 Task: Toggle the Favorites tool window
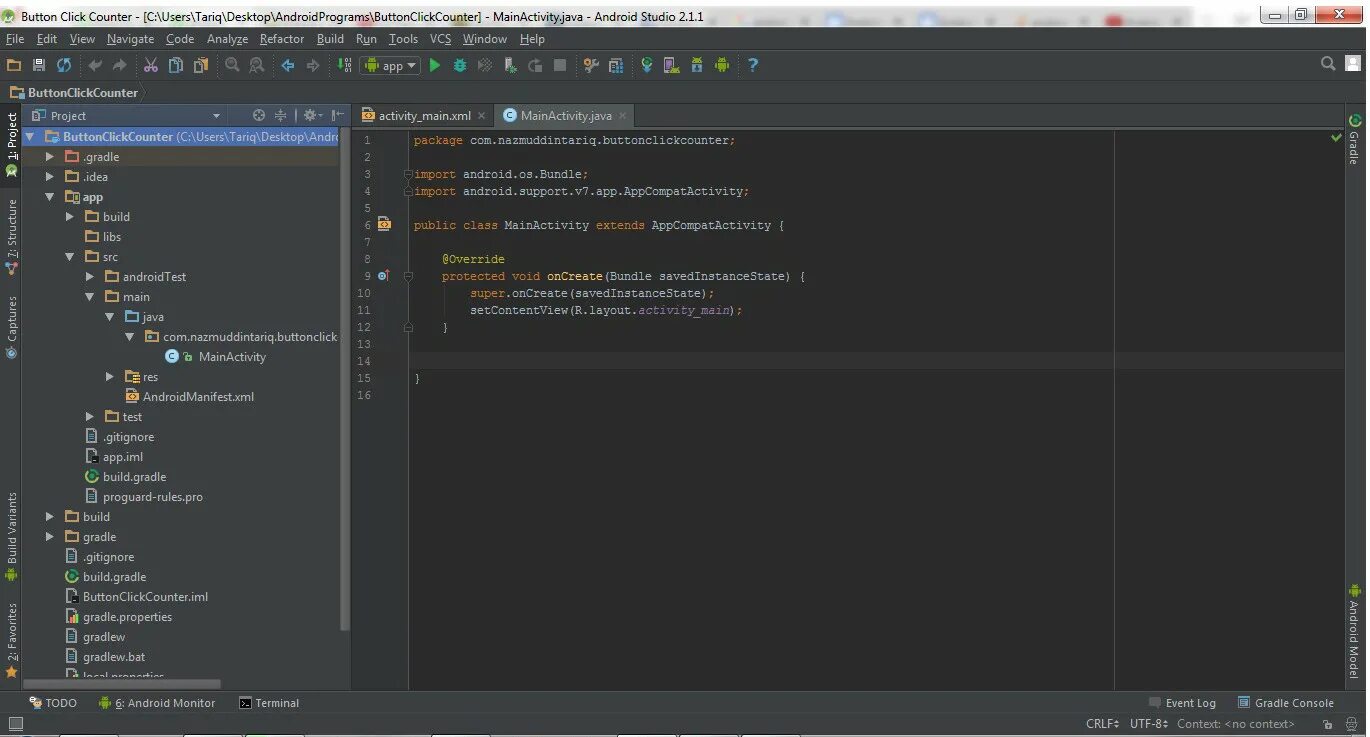[12, 640]
